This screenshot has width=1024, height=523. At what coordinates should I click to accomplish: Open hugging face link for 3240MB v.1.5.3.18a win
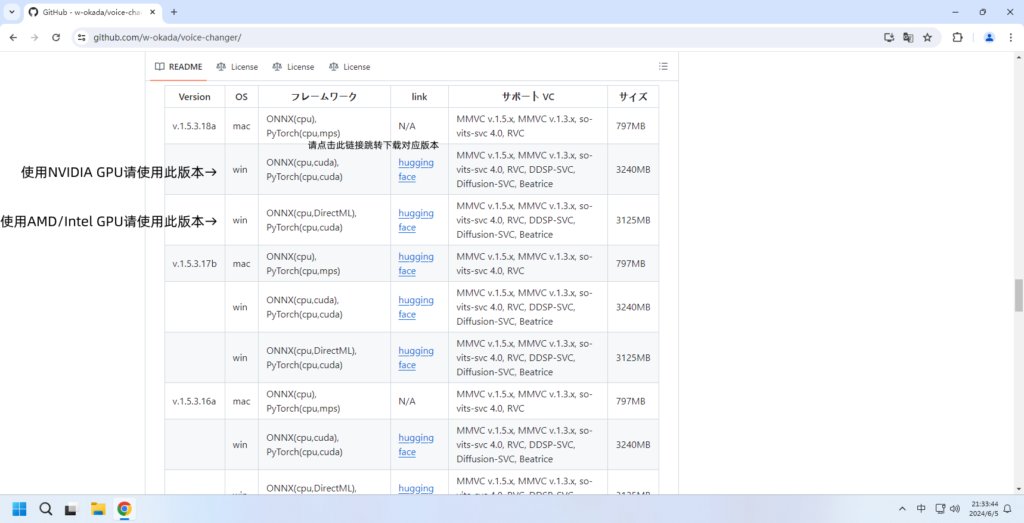pyautogui.click(x=416, y=170)
